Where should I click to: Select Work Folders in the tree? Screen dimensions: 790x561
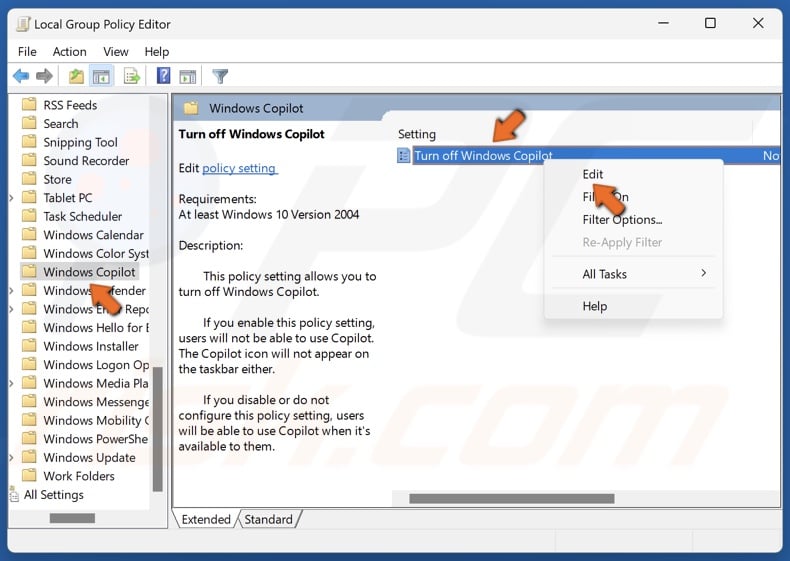point(79,476)
